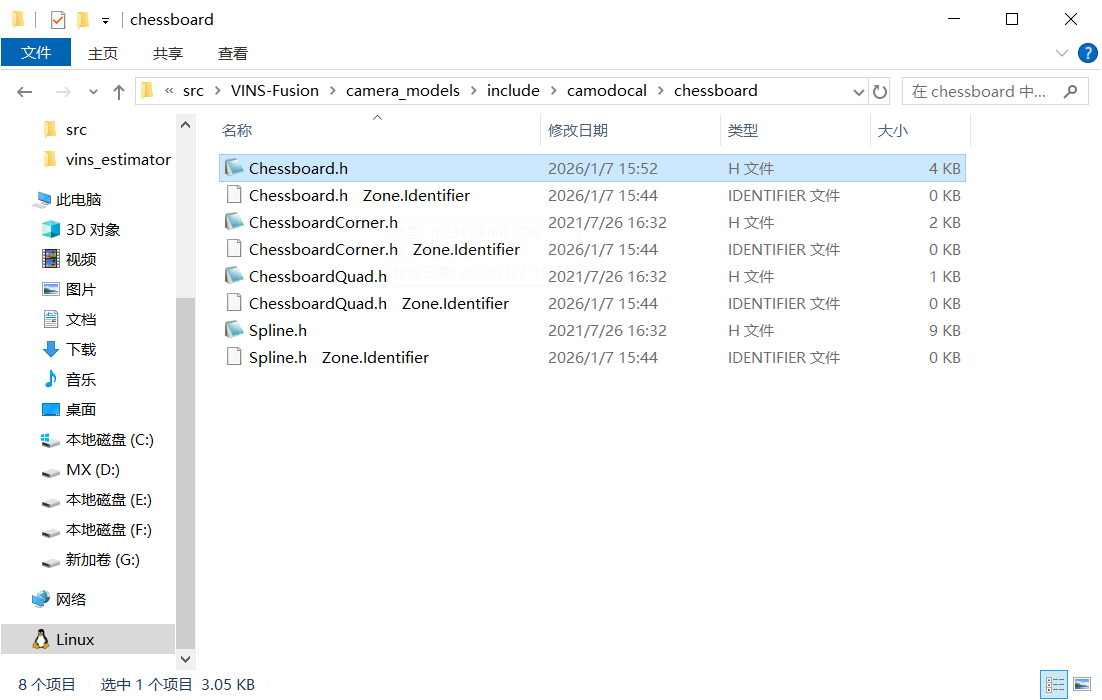Select the Spline.h file icon
The image size is (1102, 700).
click(234, 330)
